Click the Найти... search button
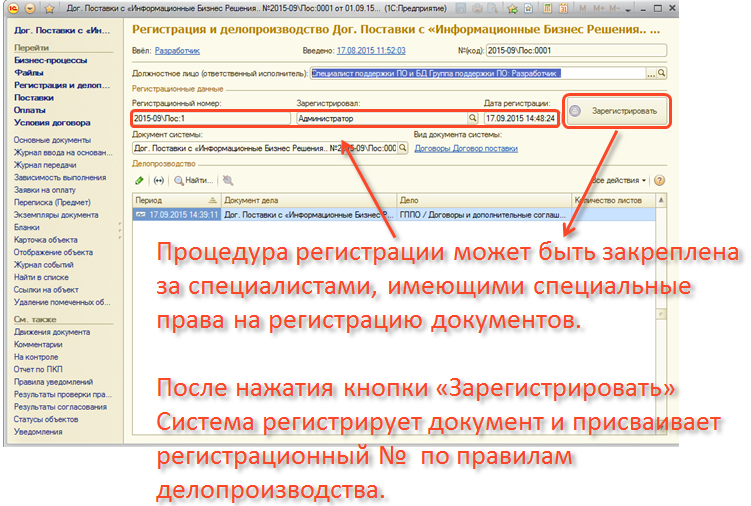 [x=194, y=181]
